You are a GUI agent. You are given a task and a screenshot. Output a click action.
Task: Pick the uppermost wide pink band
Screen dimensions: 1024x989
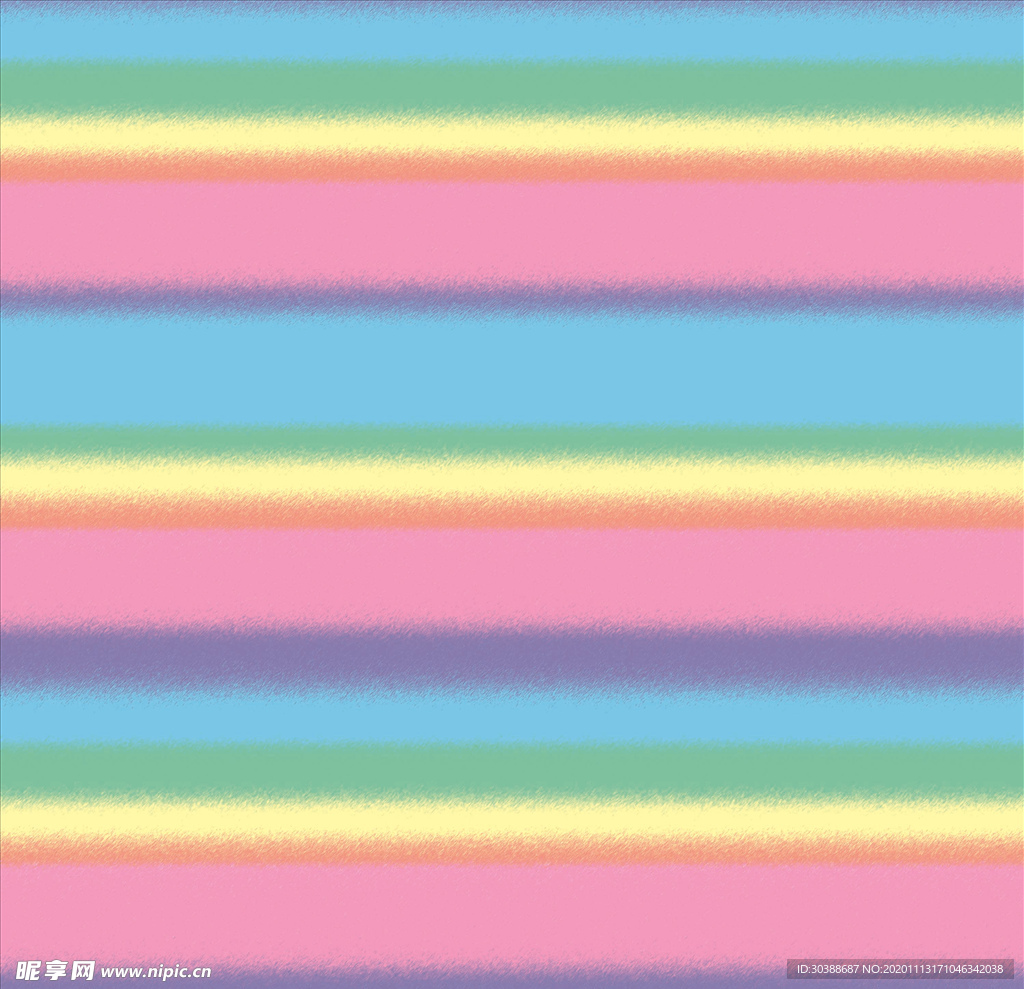[512, 232]
